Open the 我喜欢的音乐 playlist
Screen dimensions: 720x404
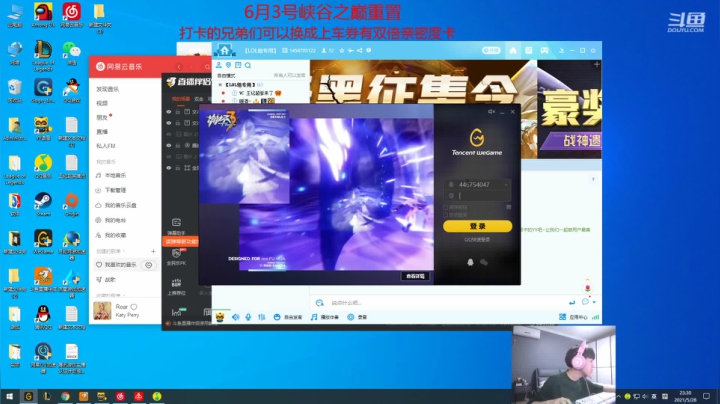[x=116, y=265]
